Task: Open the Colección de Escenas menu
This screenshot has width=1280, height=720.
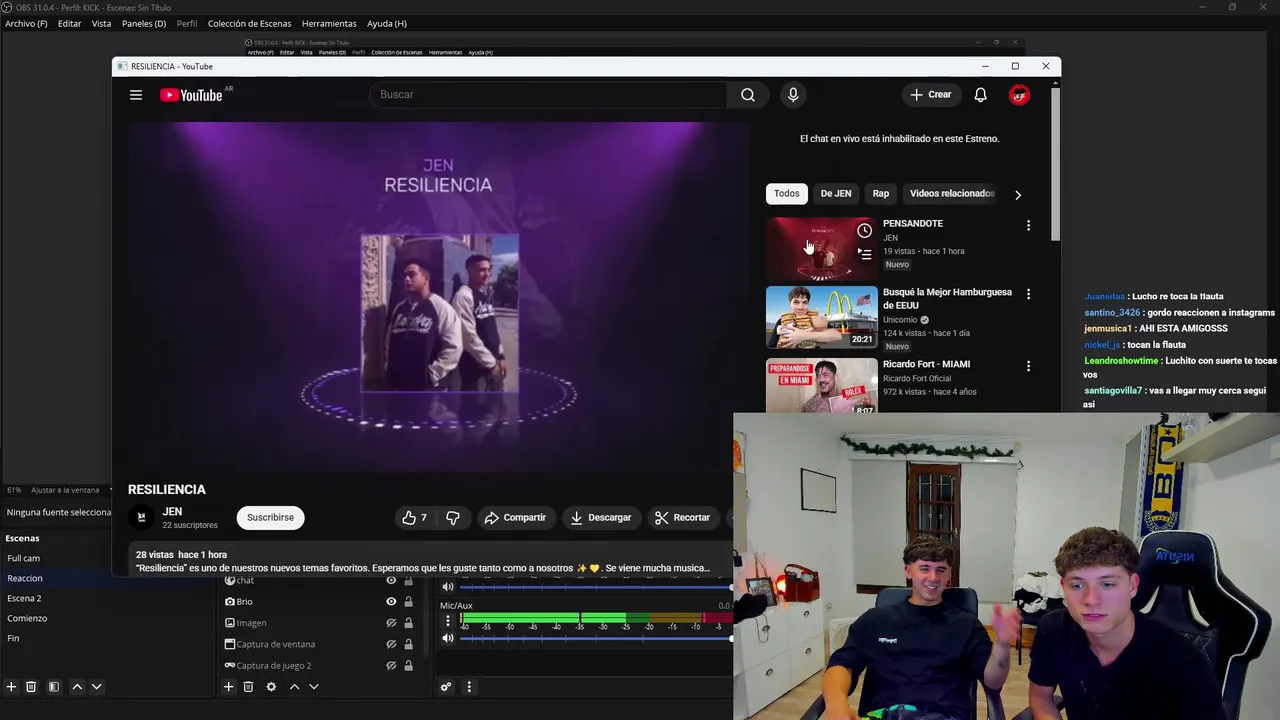Action: (250, 24)
